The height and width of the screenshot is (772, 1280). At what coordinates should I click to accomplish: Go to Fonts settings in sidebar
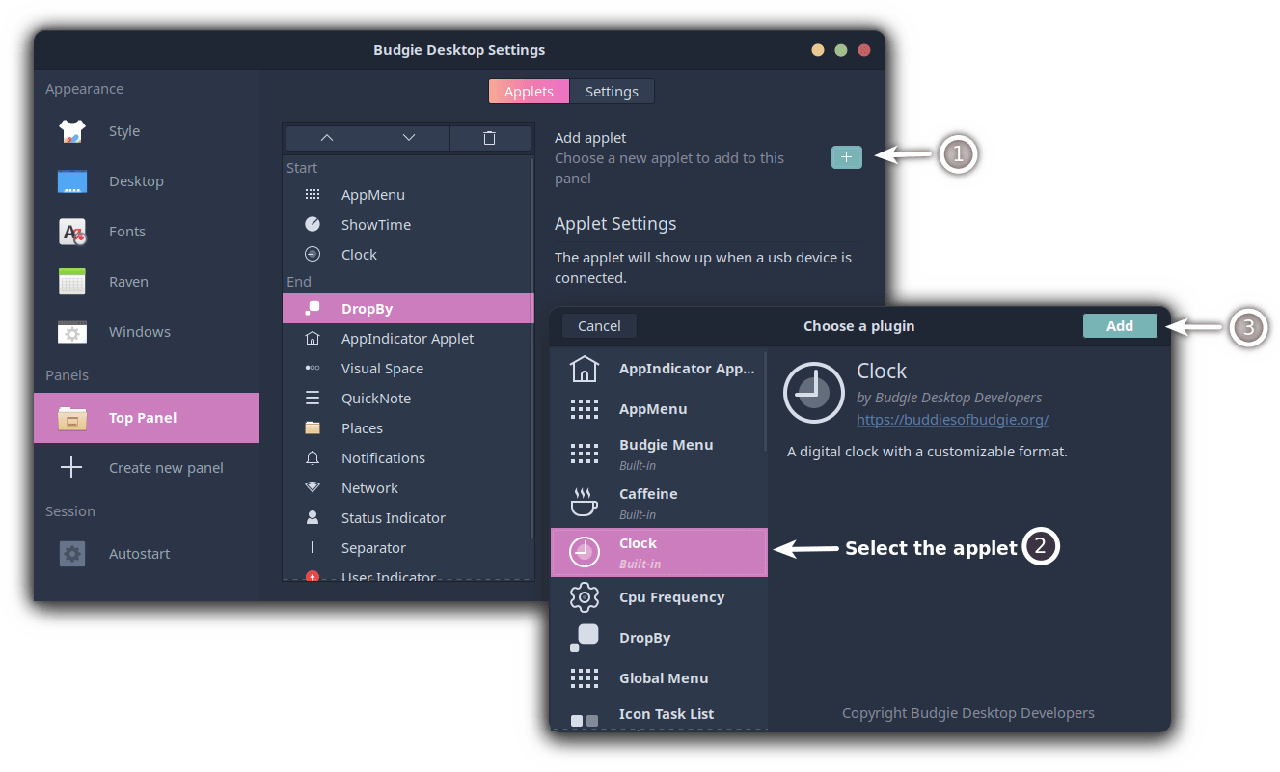pos(127,231)
